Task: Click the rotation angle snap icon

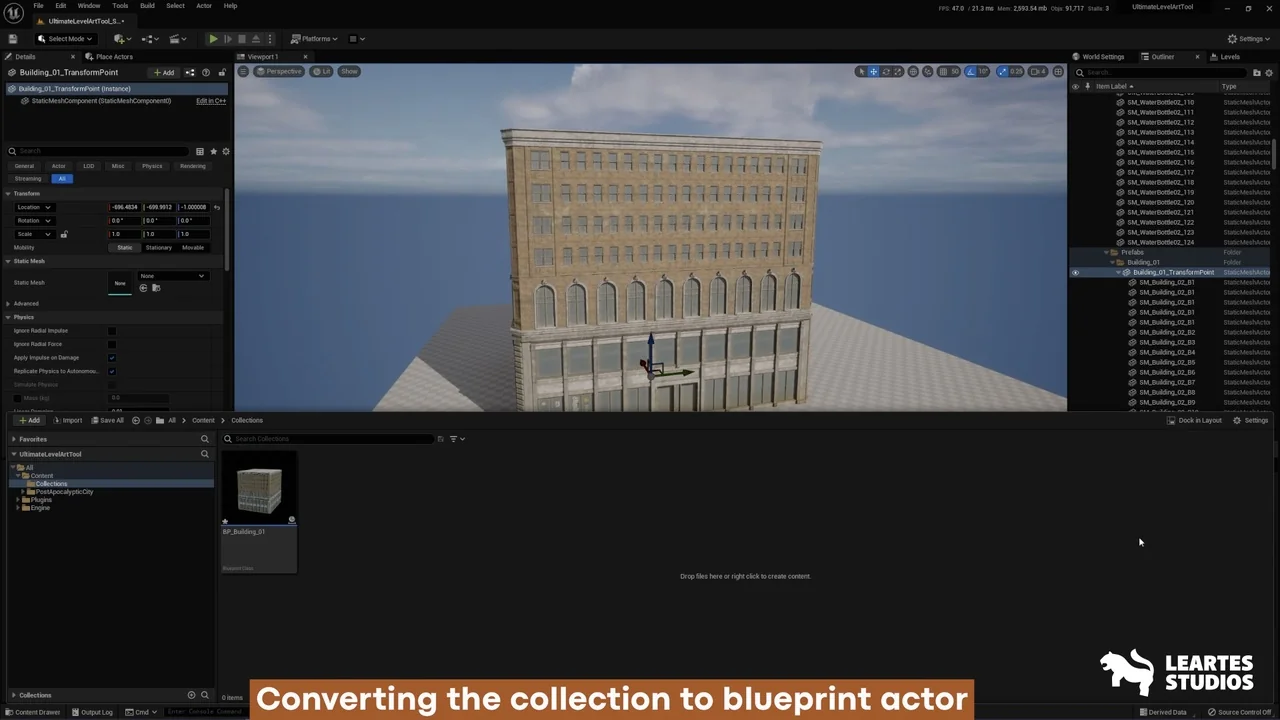Action: tap(970, 72)
